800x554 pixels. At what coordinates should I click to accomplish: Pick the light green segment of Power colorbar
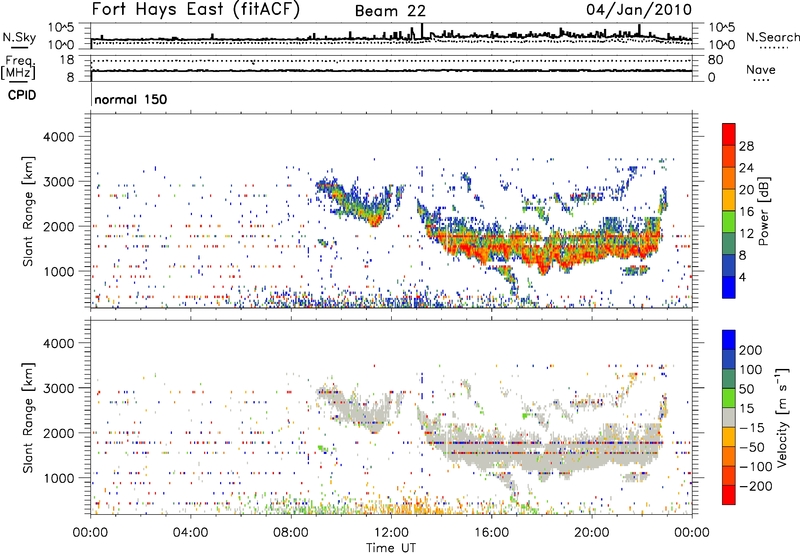[729, 222]
